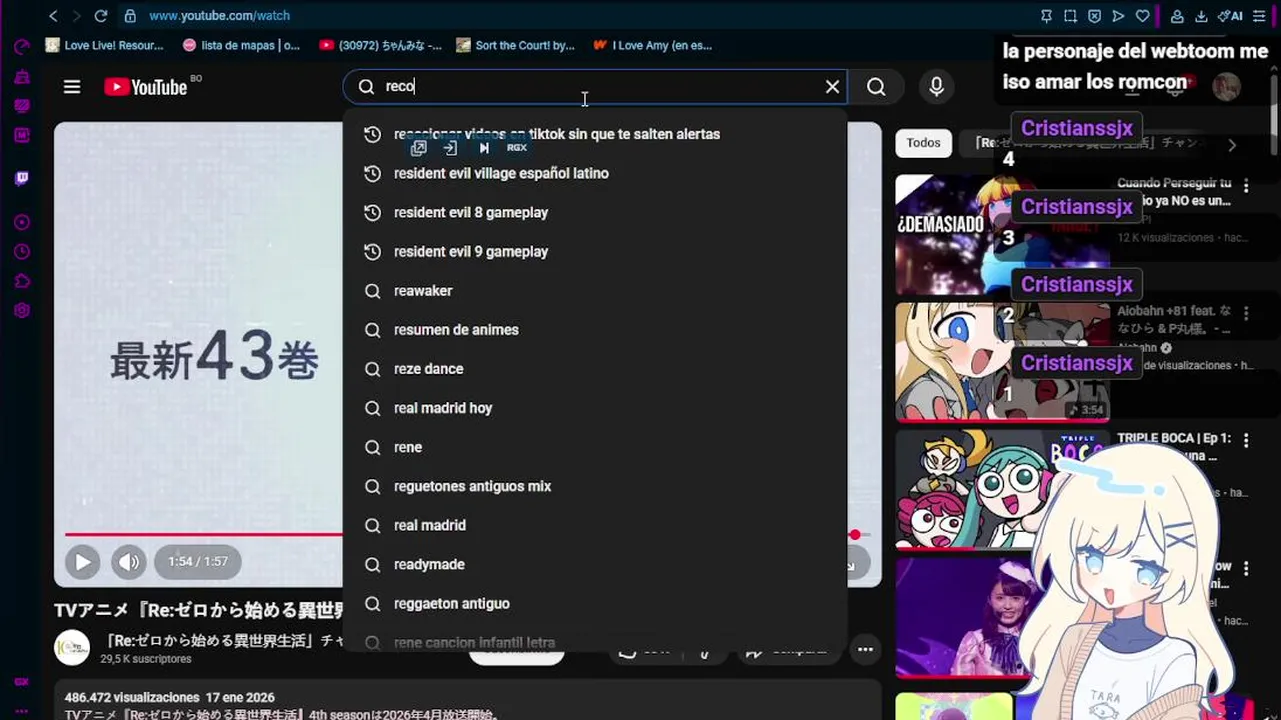Screen dimensions: 1281x720
Task: Click the pin icon in browser toolbar
Action: pos(1046,16)
